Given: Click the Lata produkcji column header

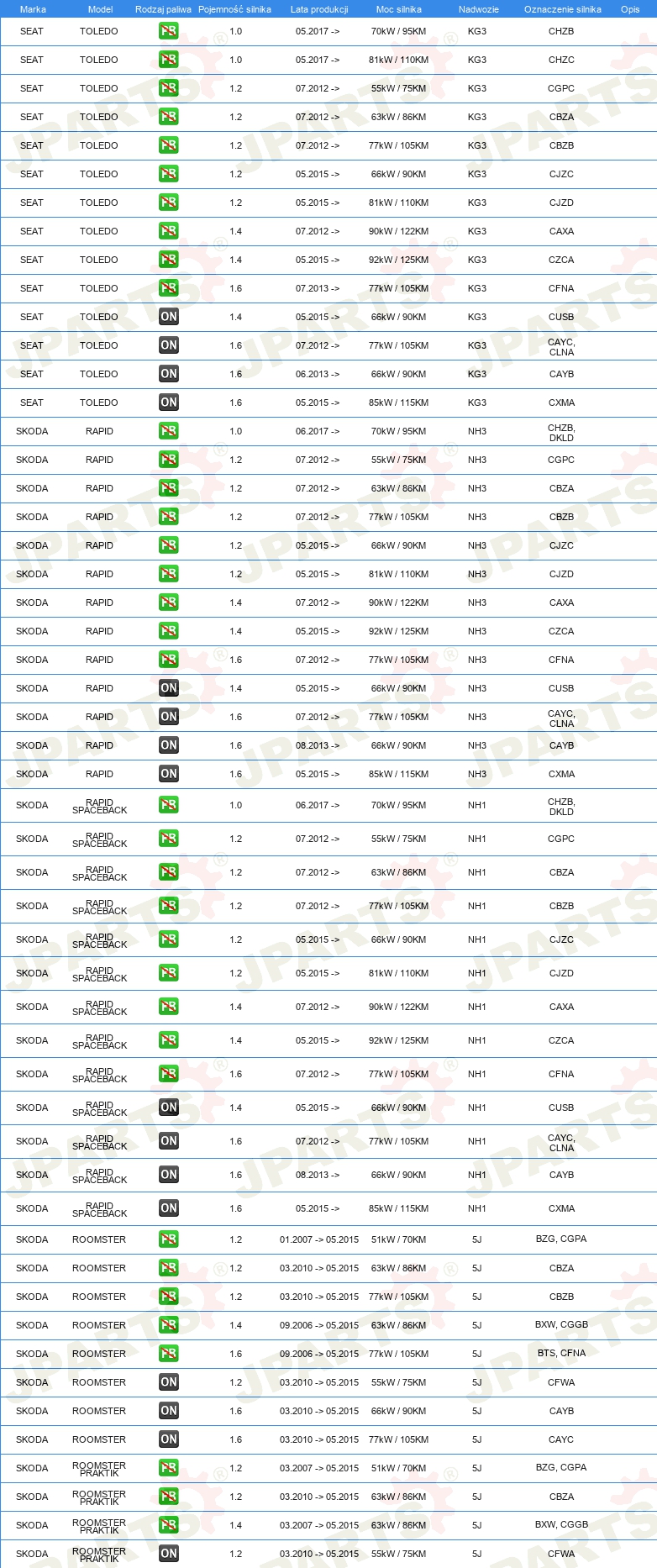Looking at the screenshot, I should 319,9.
